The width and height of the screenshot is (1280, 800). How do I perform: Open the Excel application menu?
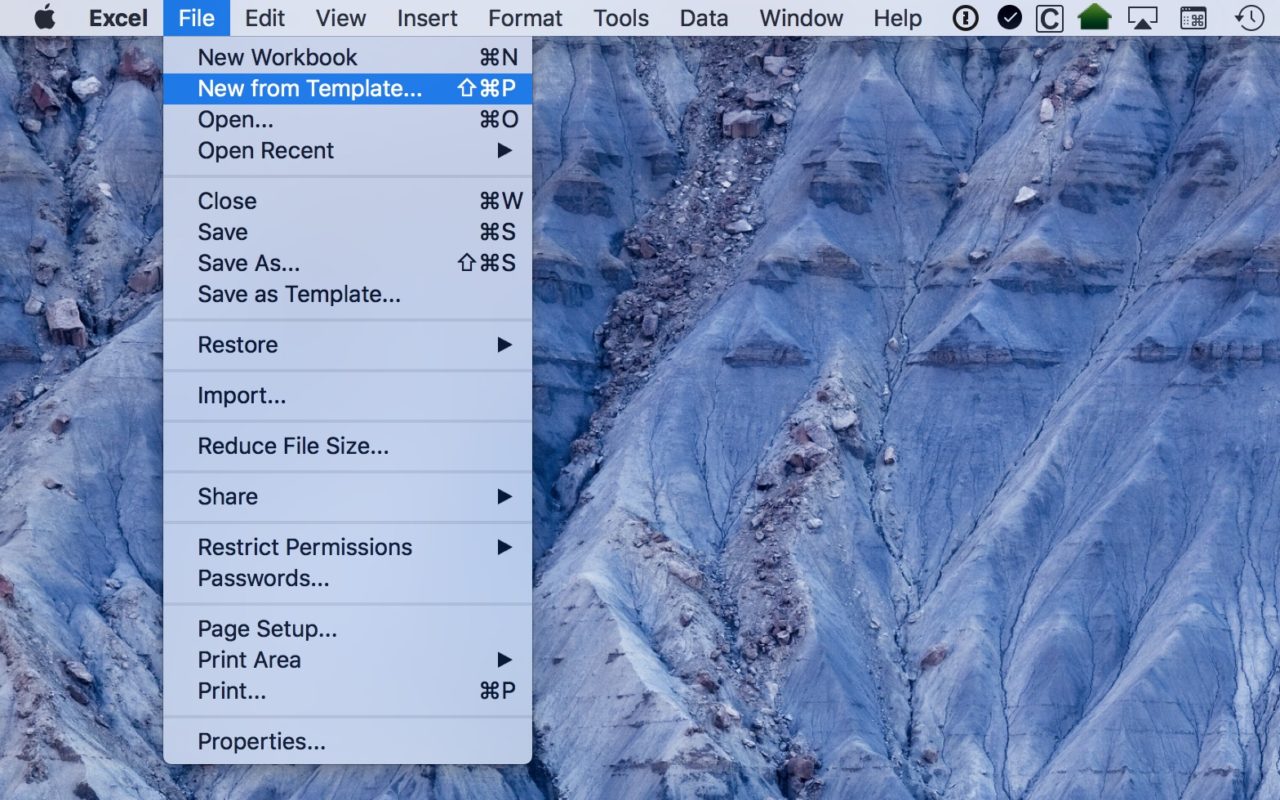[x=118, y=18]
